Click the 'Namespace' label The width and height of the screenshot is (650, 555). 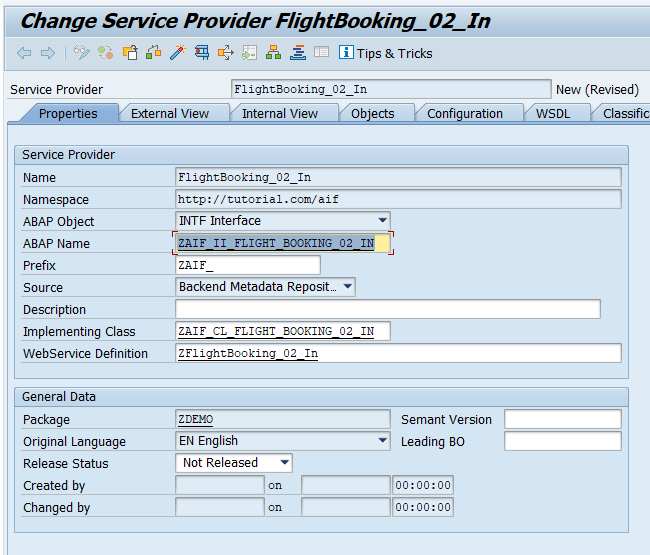coord(56,200)
